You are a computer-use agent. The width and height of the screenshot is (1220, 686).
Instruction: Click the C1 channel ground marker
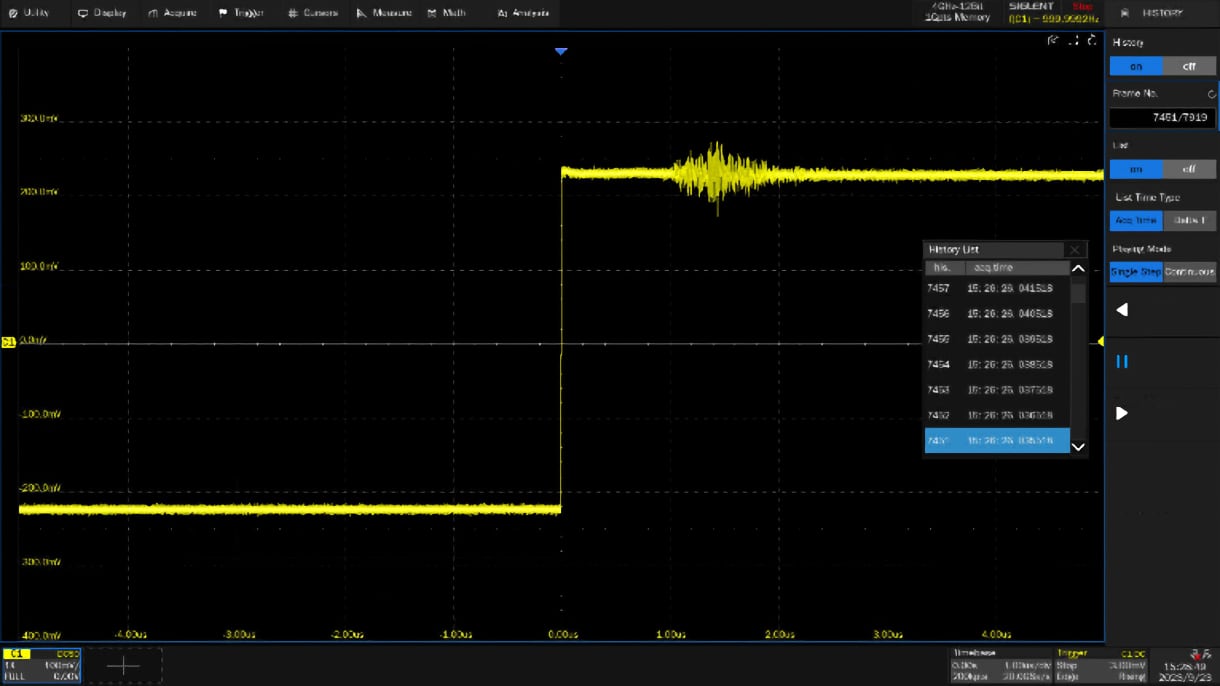point(9,342)
